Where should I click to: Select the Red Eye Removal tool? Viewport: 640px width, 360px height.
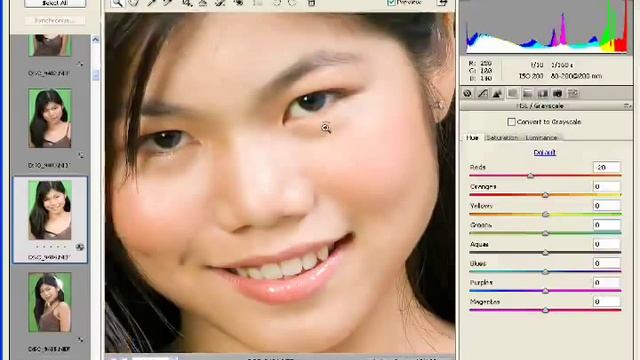(239, 3)
